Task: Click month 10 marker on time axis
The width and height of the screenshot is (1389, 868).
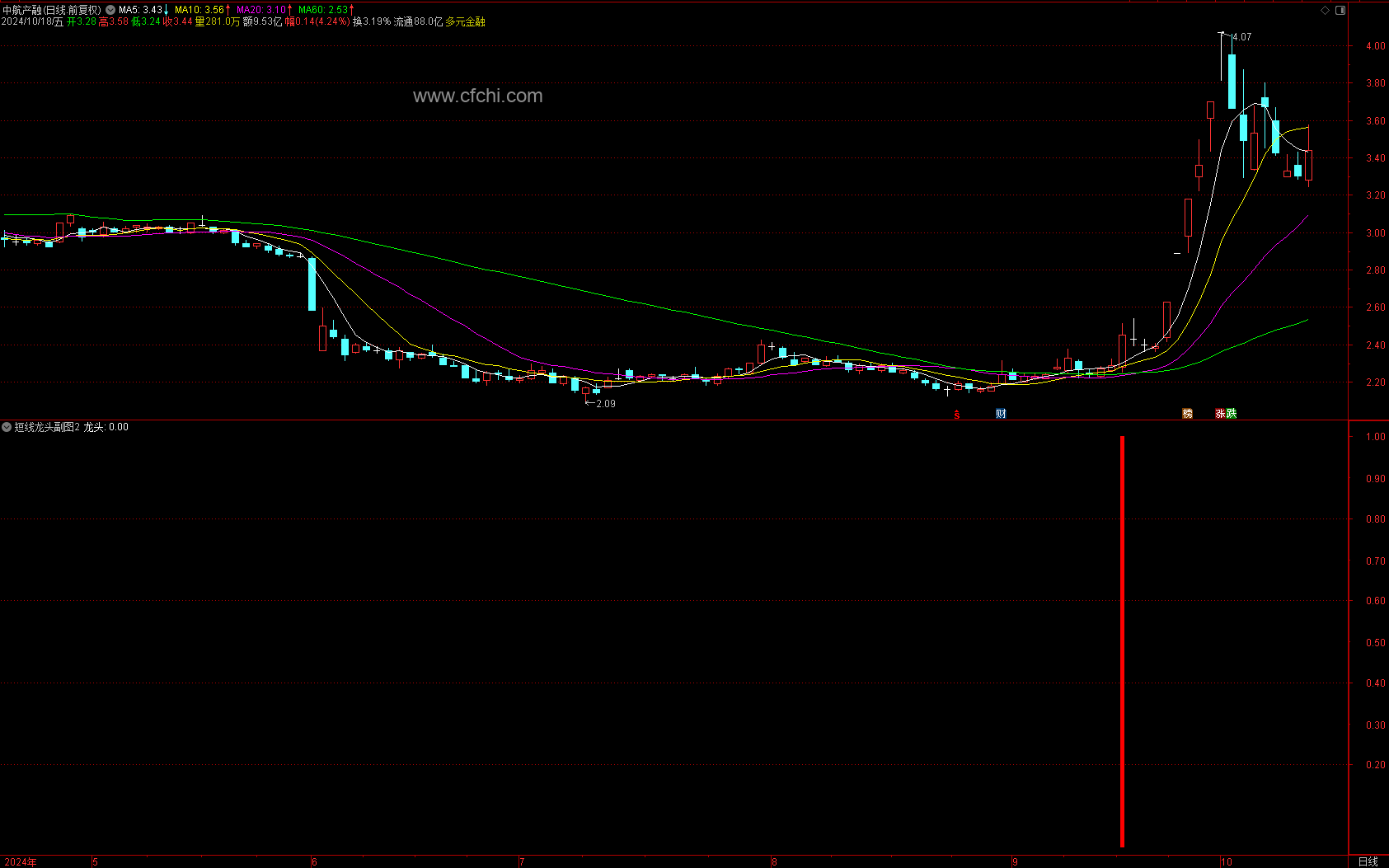Action: click(1227, 862)
